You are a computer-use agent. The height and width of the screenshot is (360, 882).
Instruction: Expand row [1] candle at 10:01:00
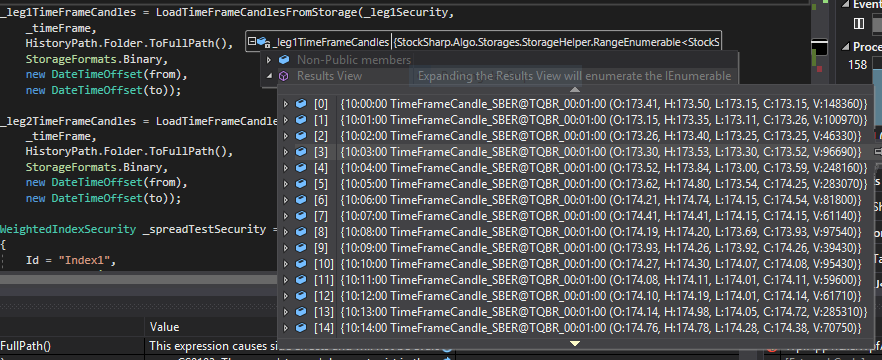pos(286,120)
